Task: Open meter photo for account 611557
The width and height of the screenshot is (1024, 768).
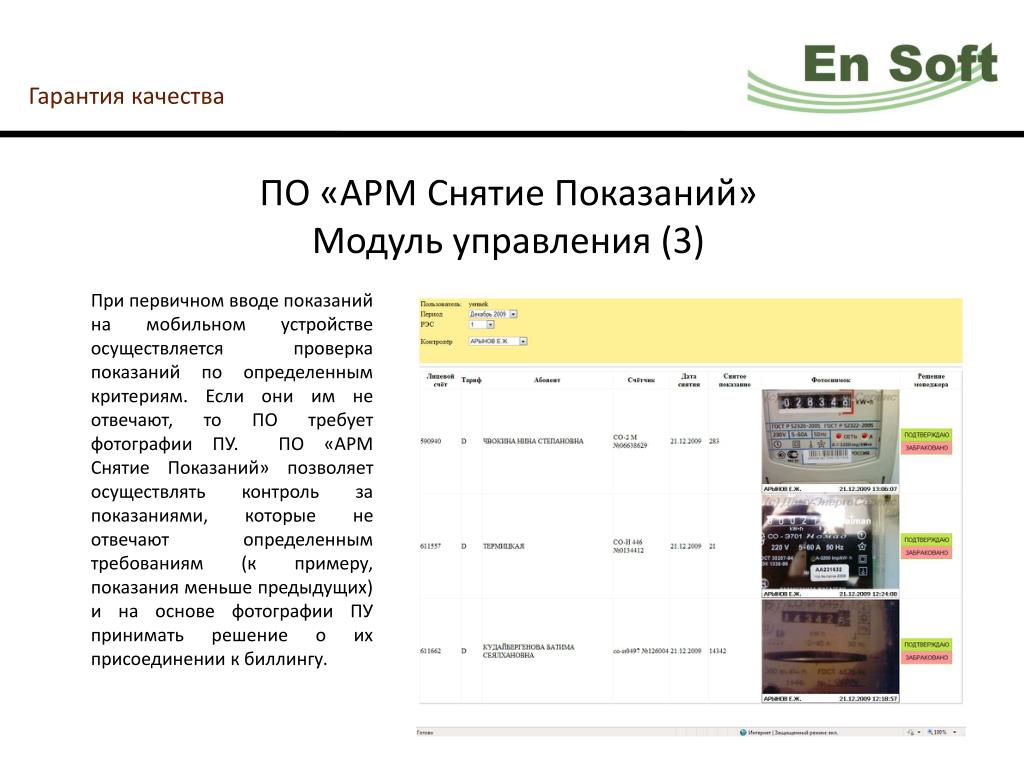Action: 830,546
